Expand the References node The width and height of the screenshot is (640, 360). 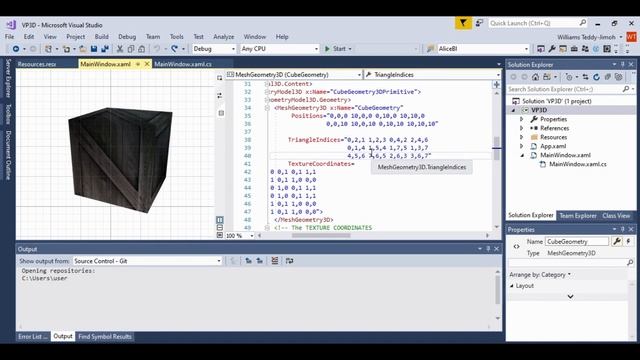(521, 128)
